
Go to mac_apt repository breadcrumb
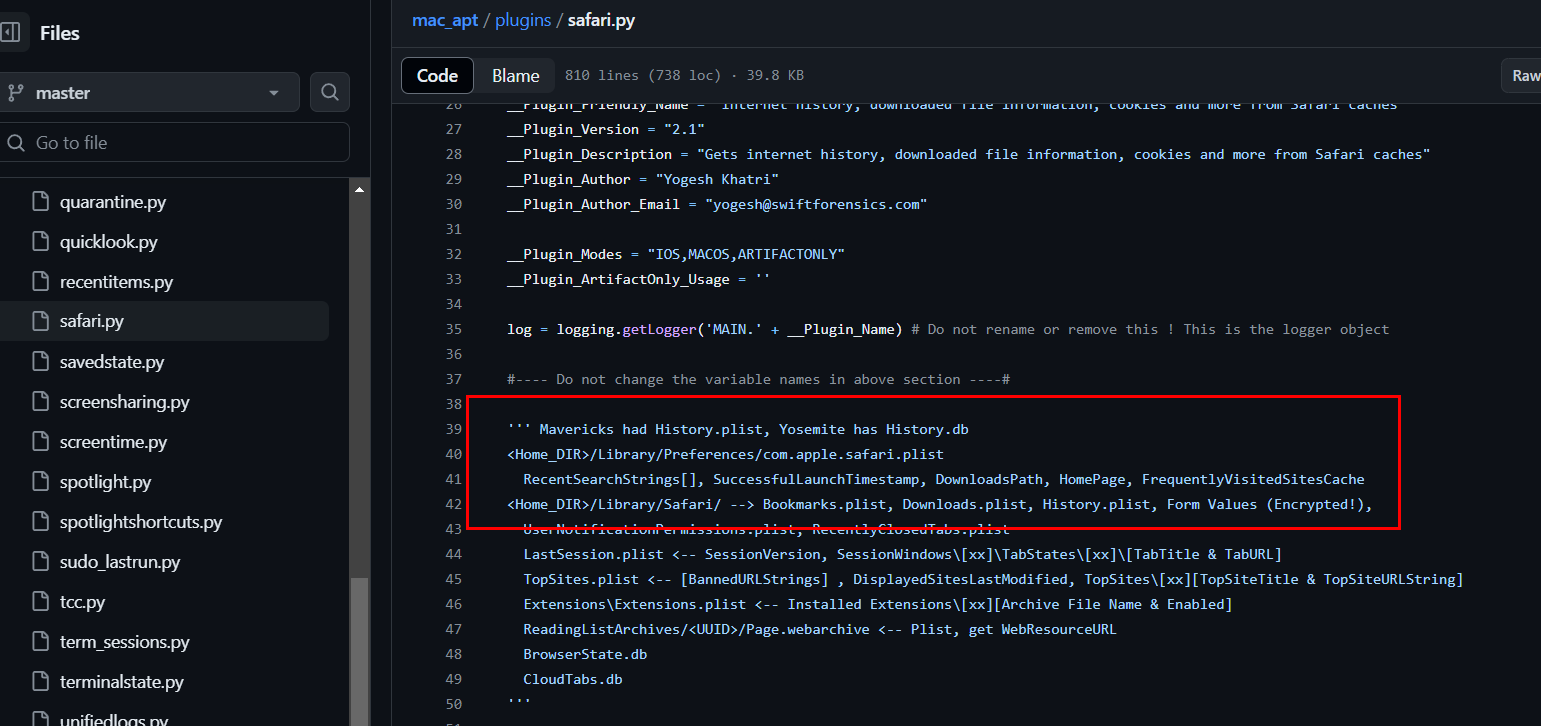tap(444, 20)
